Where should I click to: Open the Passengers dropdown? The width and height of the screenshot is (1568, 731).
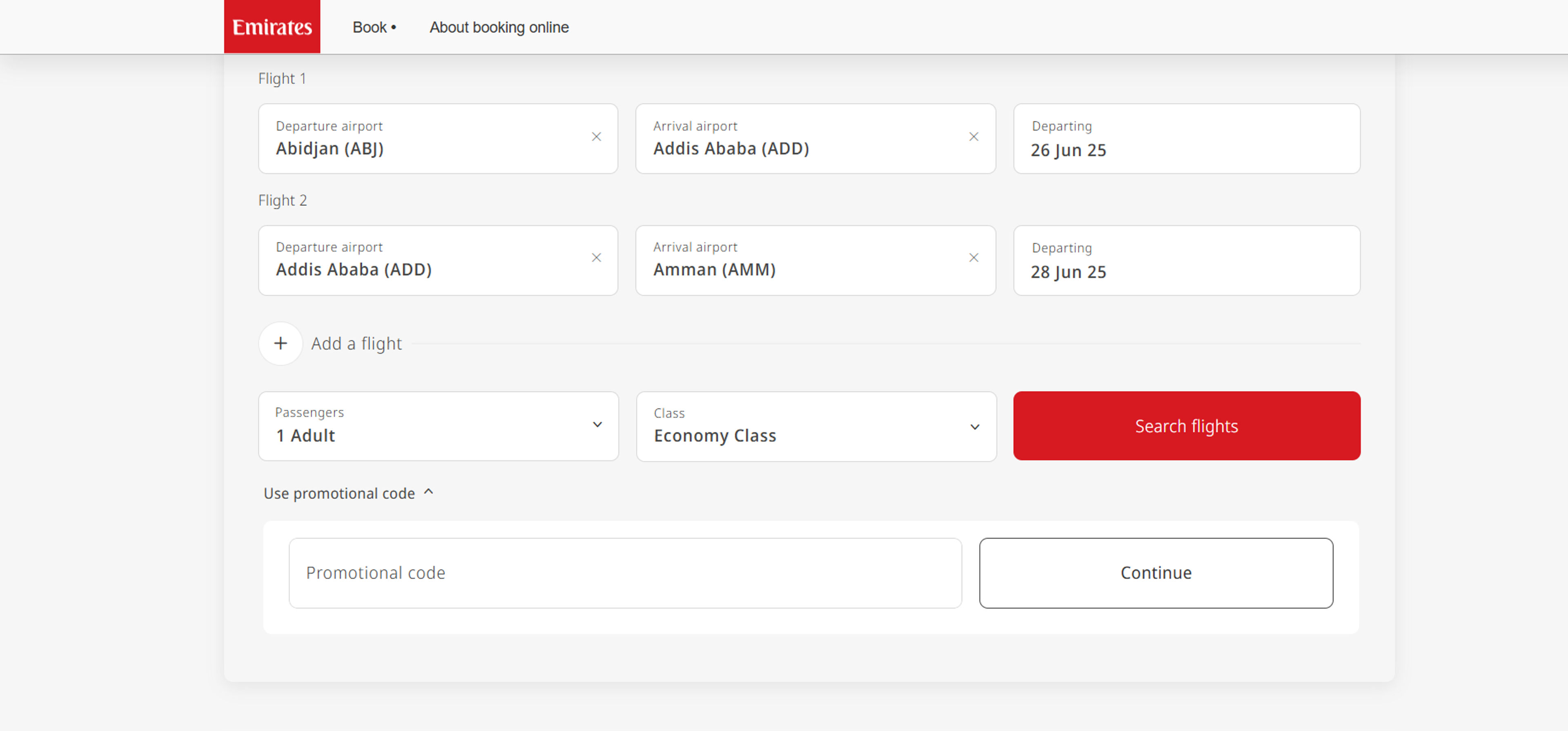pos(438,427)
